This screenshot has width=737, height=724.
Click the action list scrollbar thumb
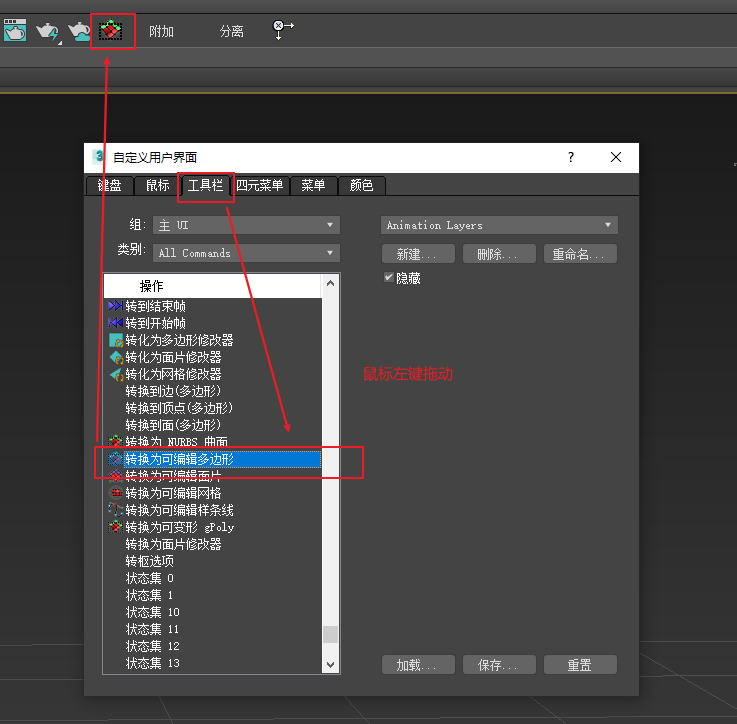click(330, 634)
